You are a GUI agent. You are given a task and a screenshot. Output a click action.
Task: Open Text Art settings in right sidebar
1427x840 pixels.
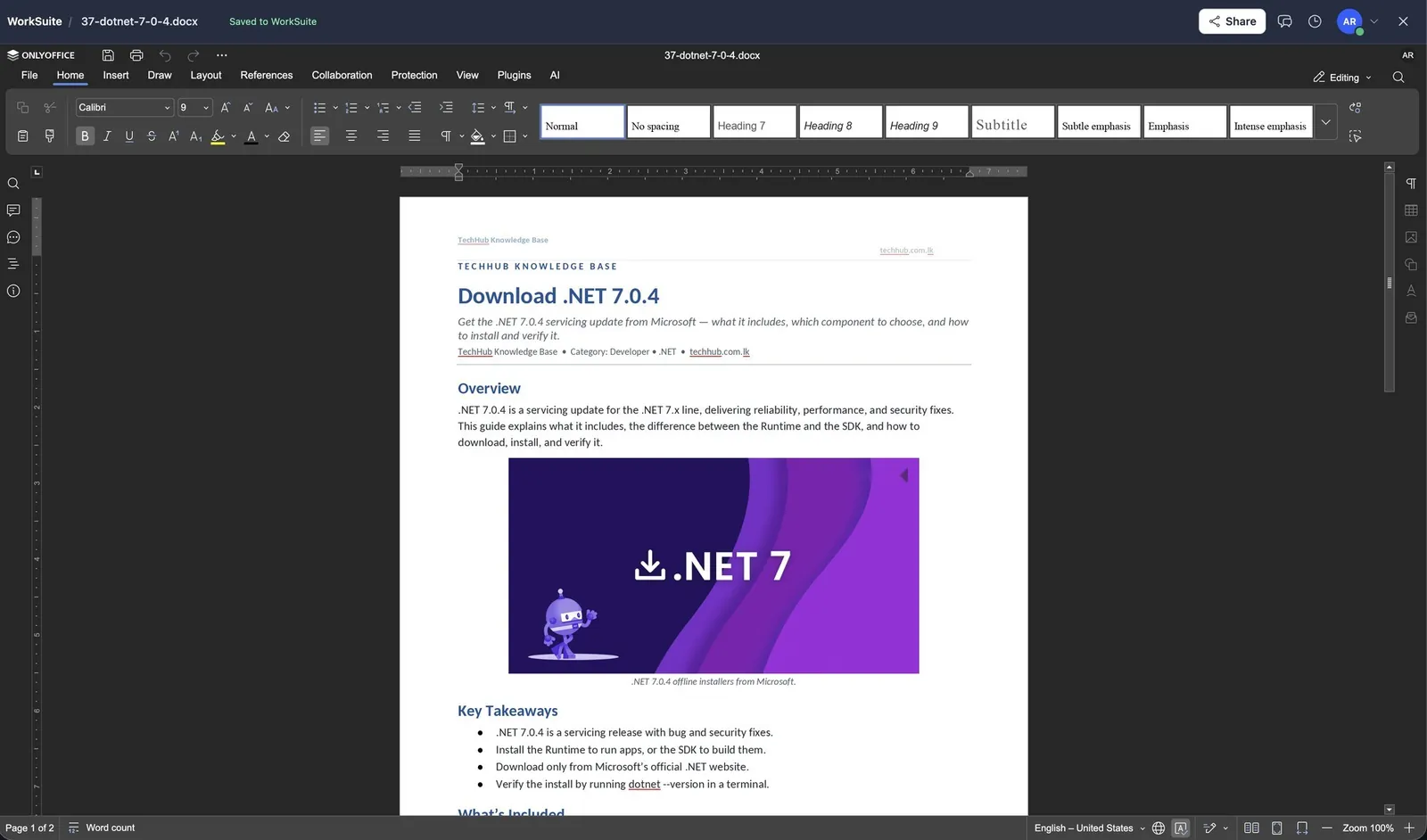tap(1411, 291)
